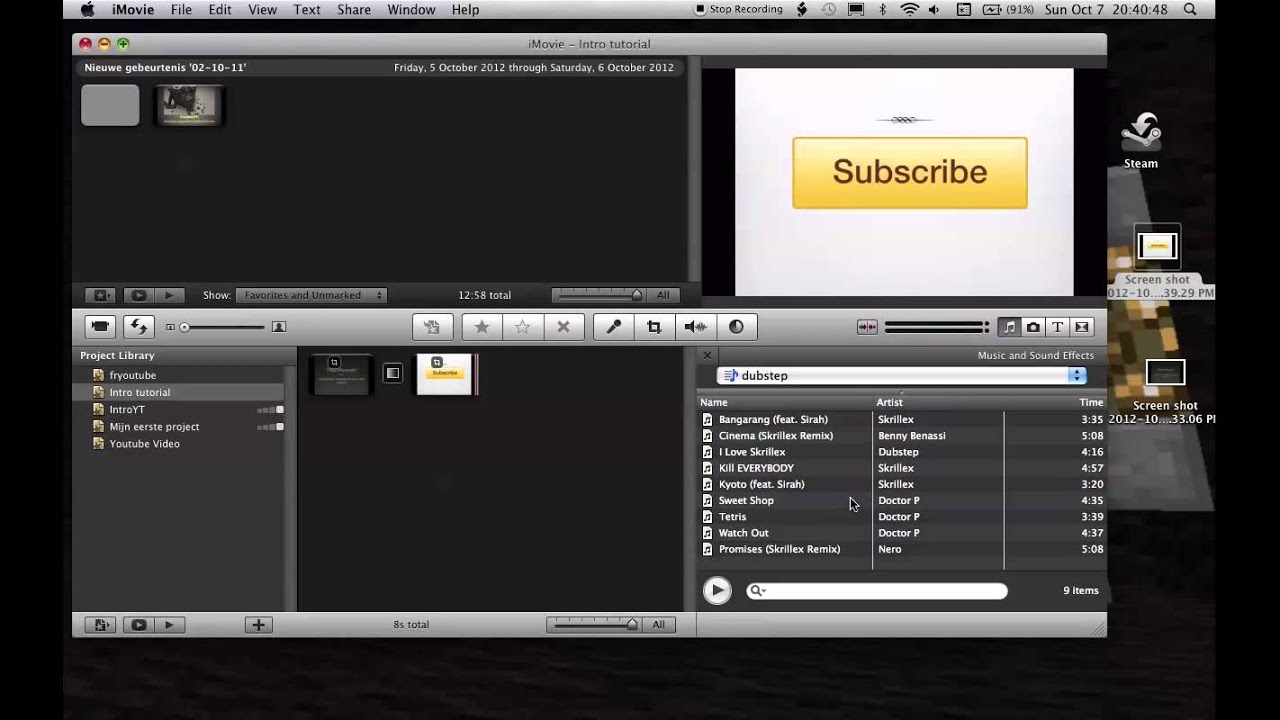Sort songs by Artist column

tap(938, 402)
